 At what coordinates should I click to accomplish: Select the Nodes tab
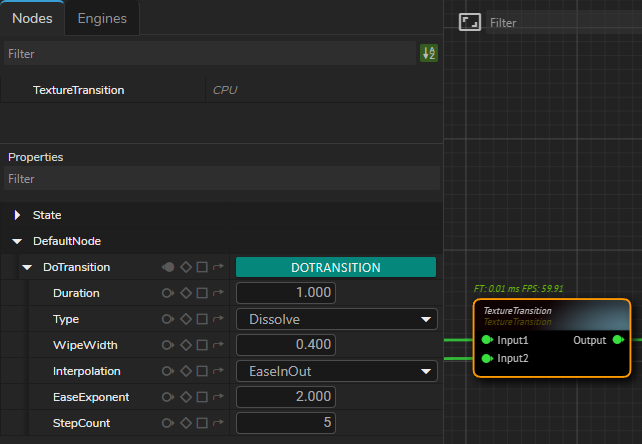click(32, 18)
